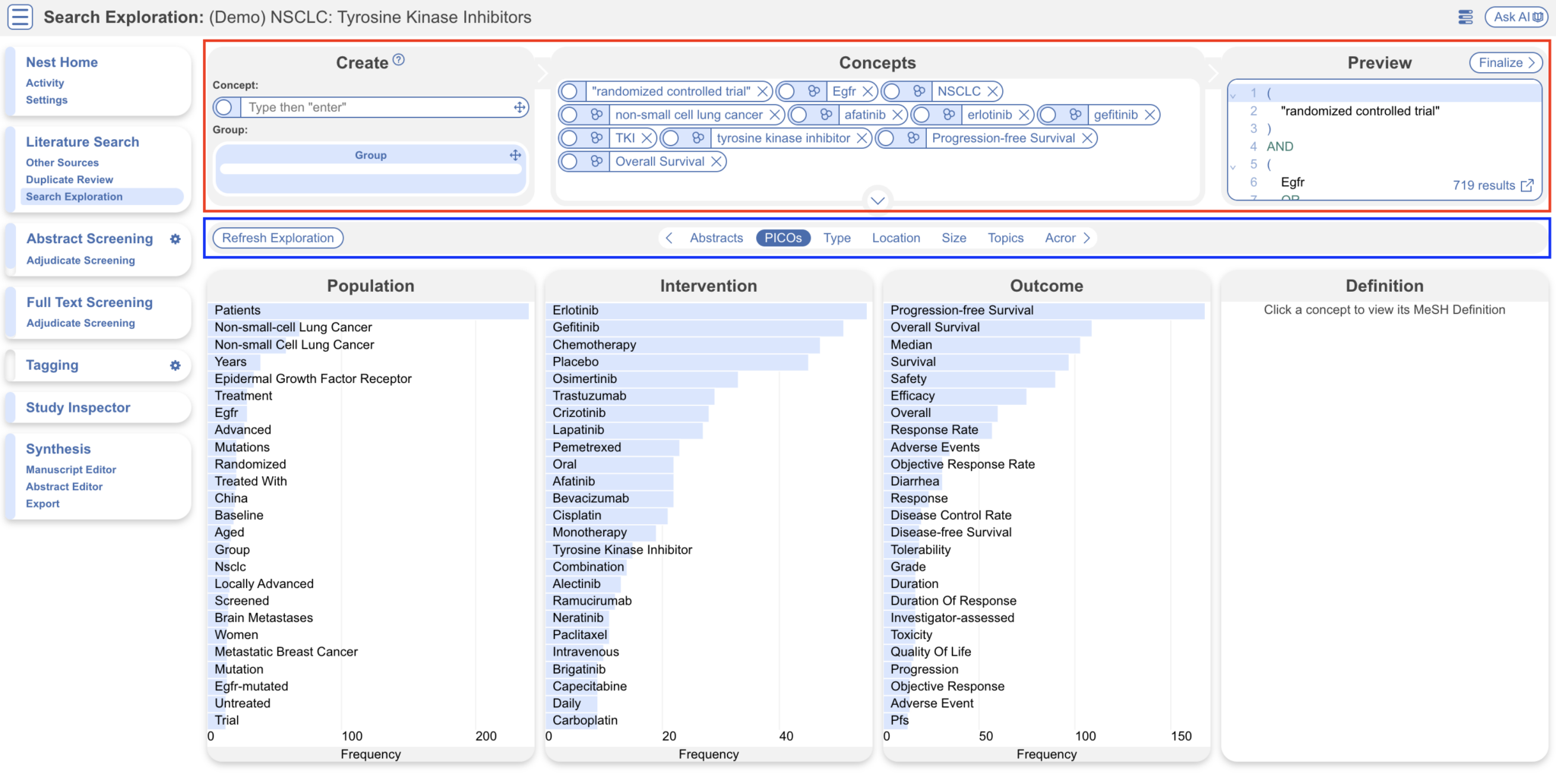
Task: Click the move handle in the Concept input
Action: point(520,107)
